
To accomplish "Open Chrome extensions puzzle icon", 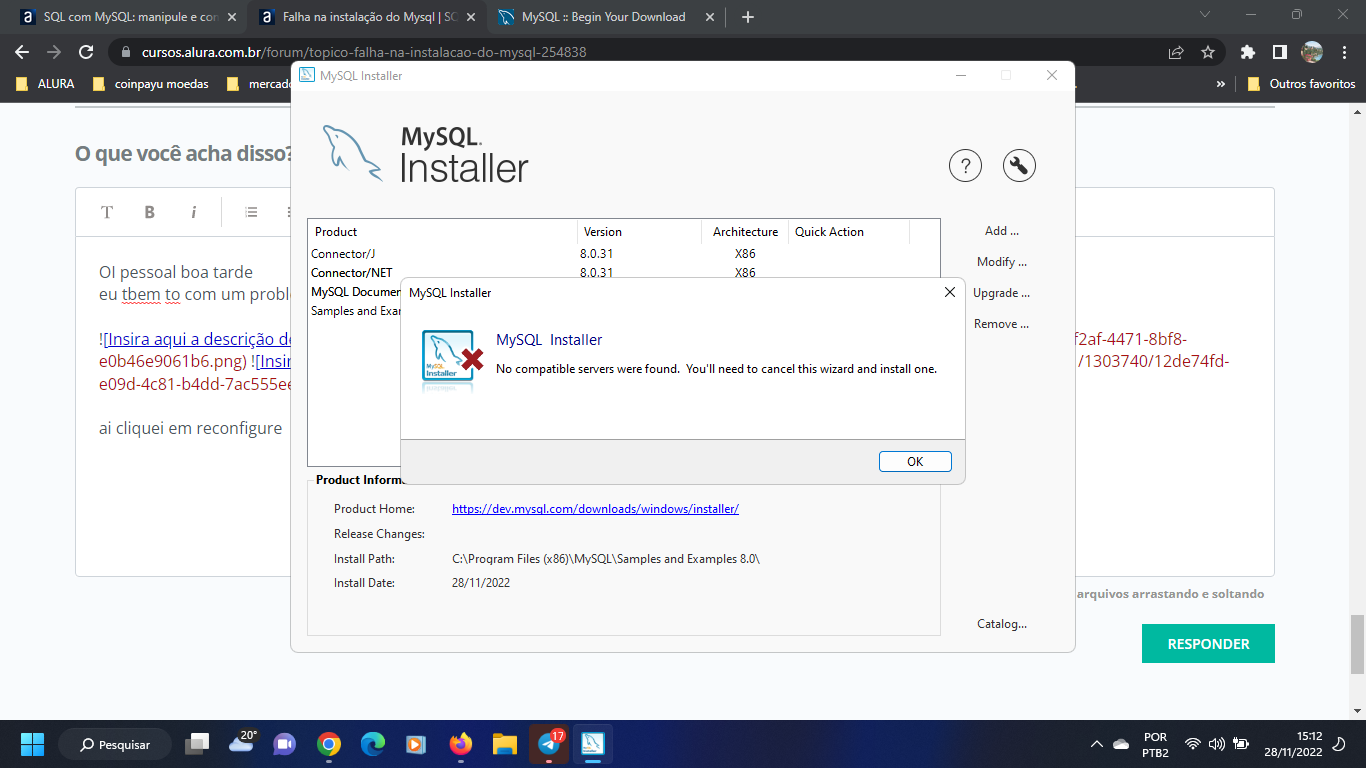I will pos(1247,52).
